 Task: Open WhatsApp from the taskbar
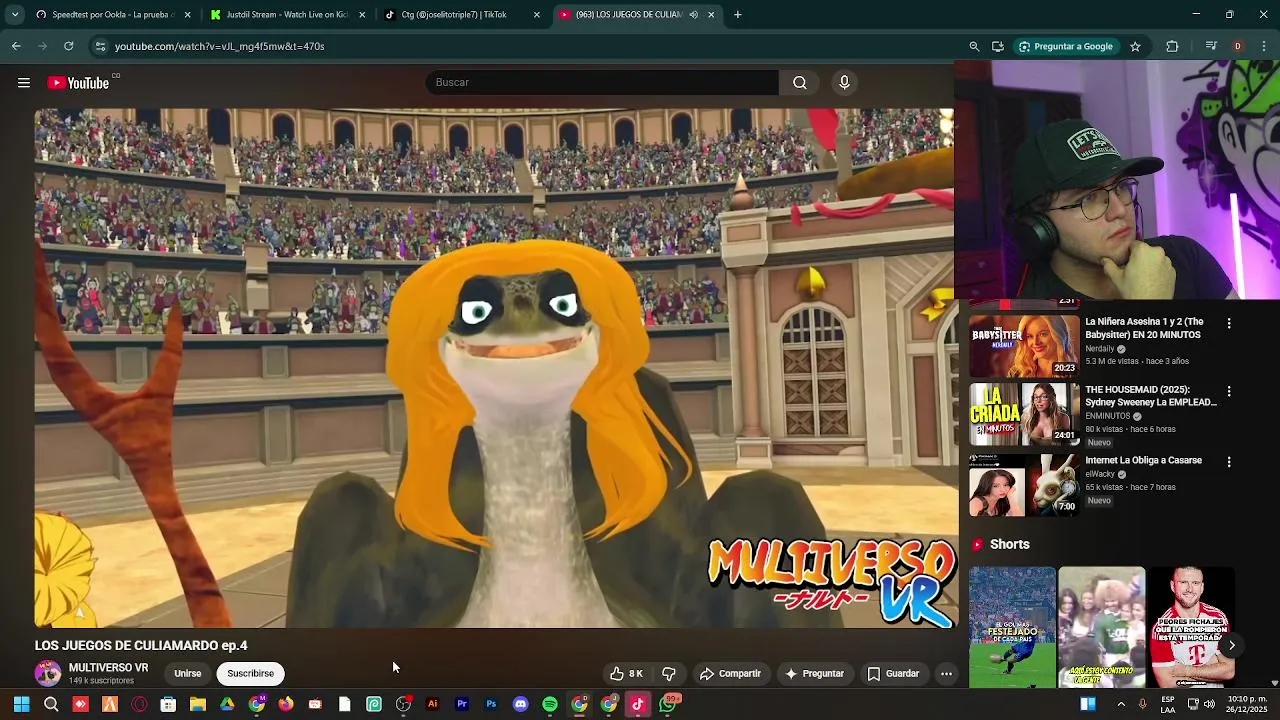(668, 704)
